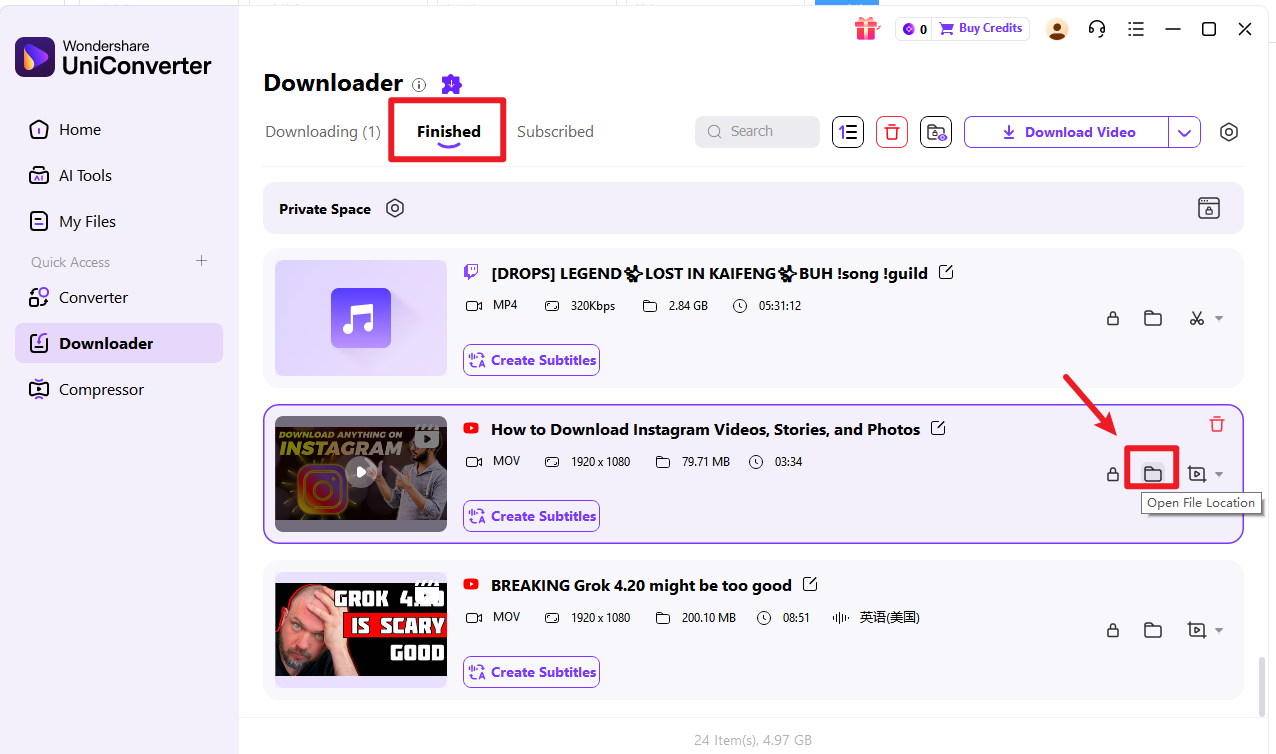Select Downloader in the sidebar

pyautogui.click(x=119, y=343)
